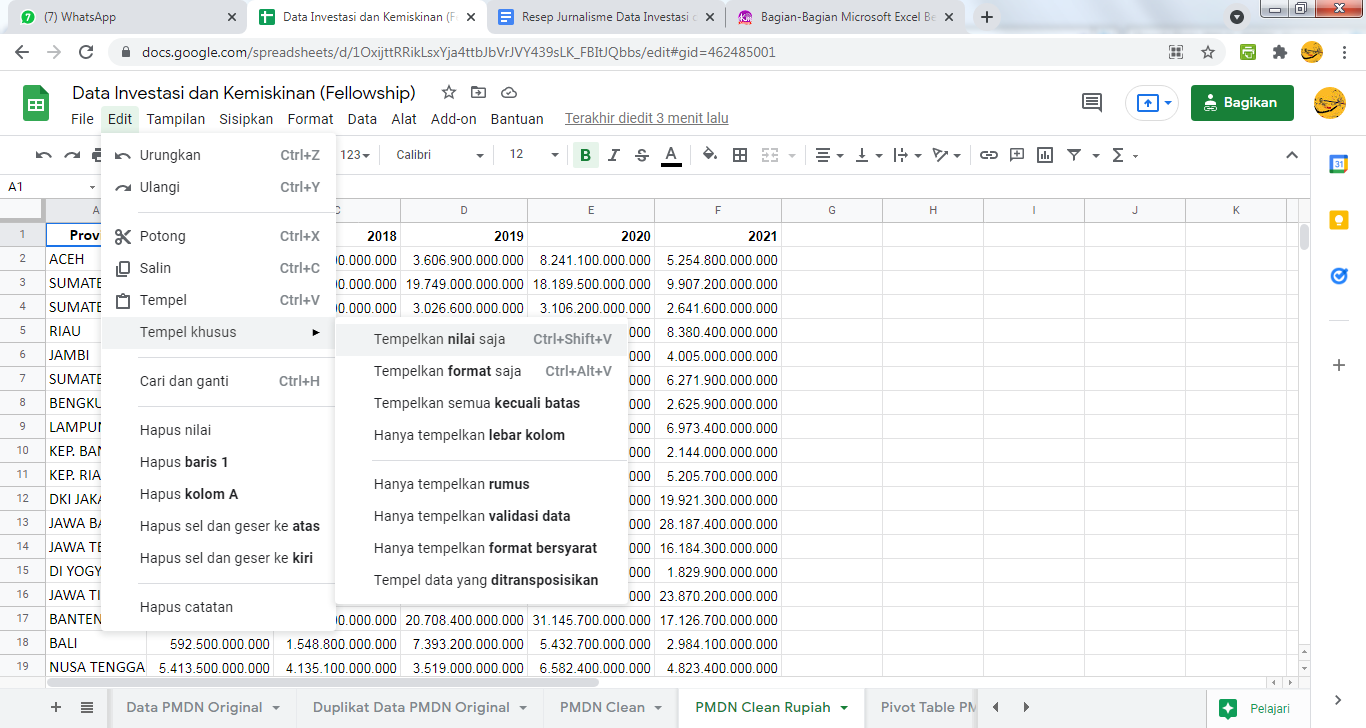The width and height of the screenshot is (1366, 728).
Task: Star this spreadsheet document
Action: tap(449, 93)
